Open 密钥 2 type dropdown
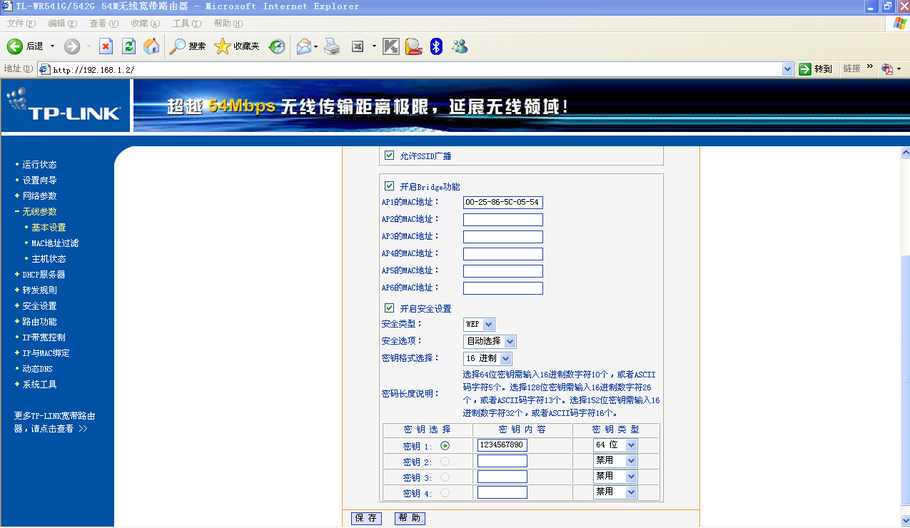Screen dimensions: 910x528 [615, 461]
